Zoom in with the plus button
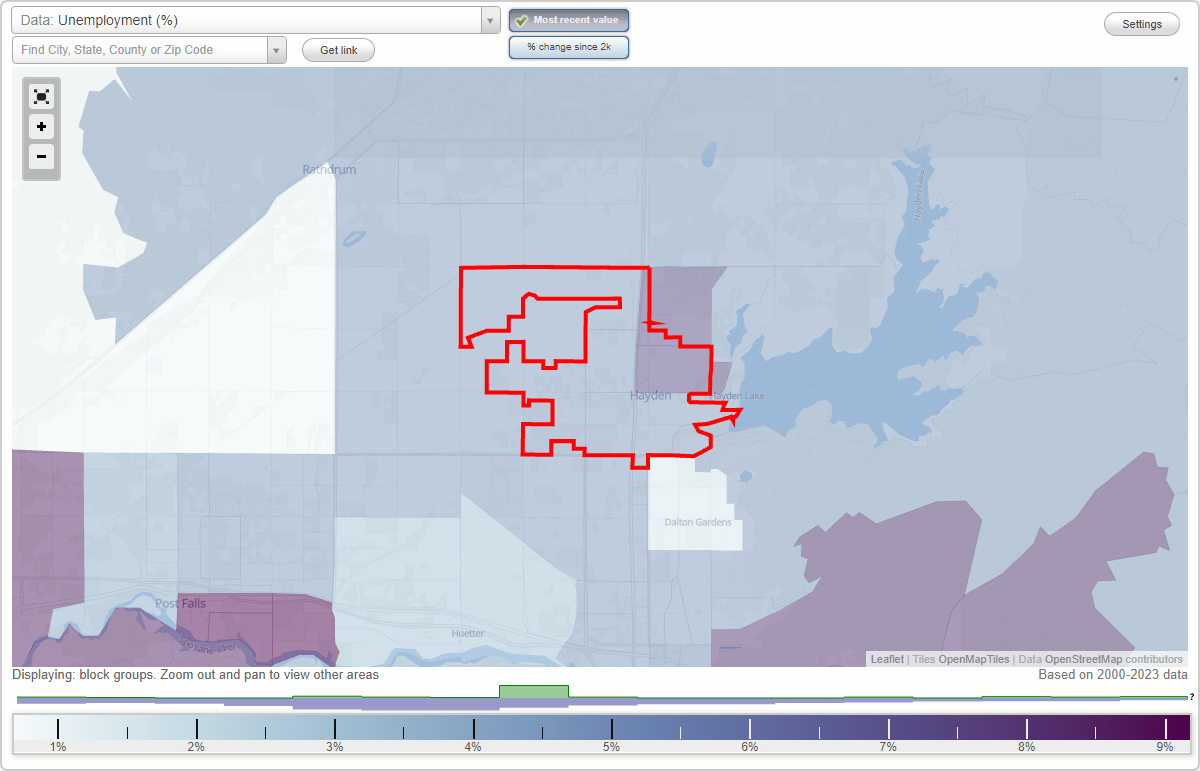 tap(41, 127)
